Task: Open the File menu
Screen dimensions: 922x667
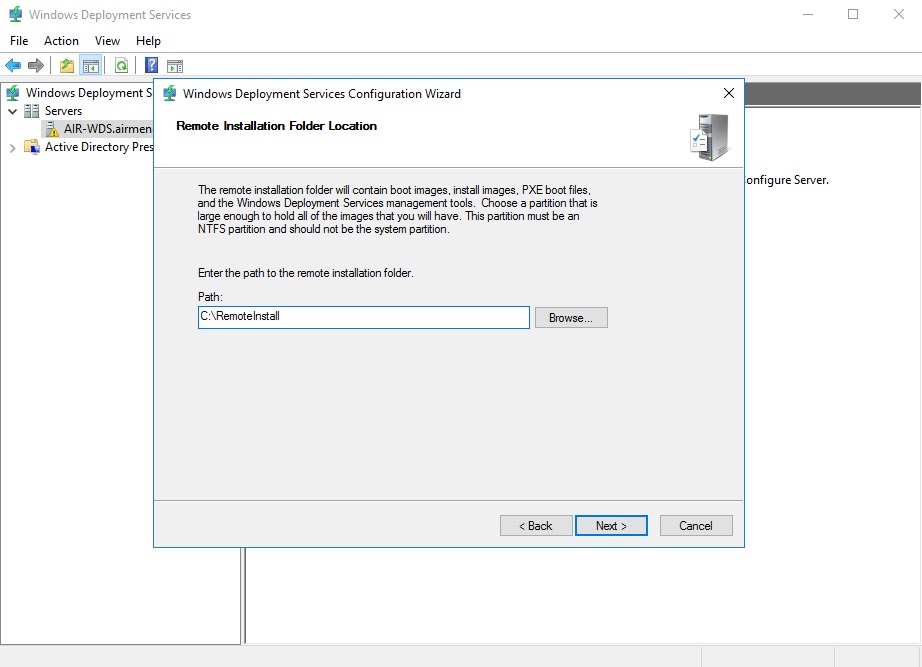Action: click(19, 41)
